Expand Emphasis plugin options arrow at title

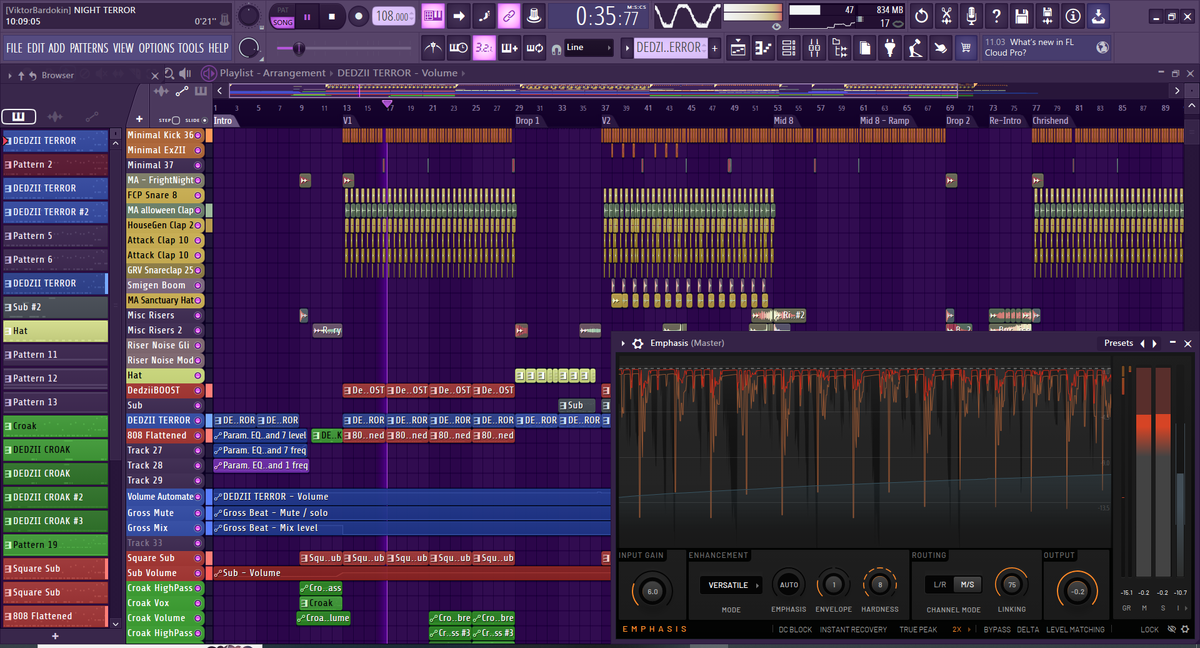[x=623, y=343]
